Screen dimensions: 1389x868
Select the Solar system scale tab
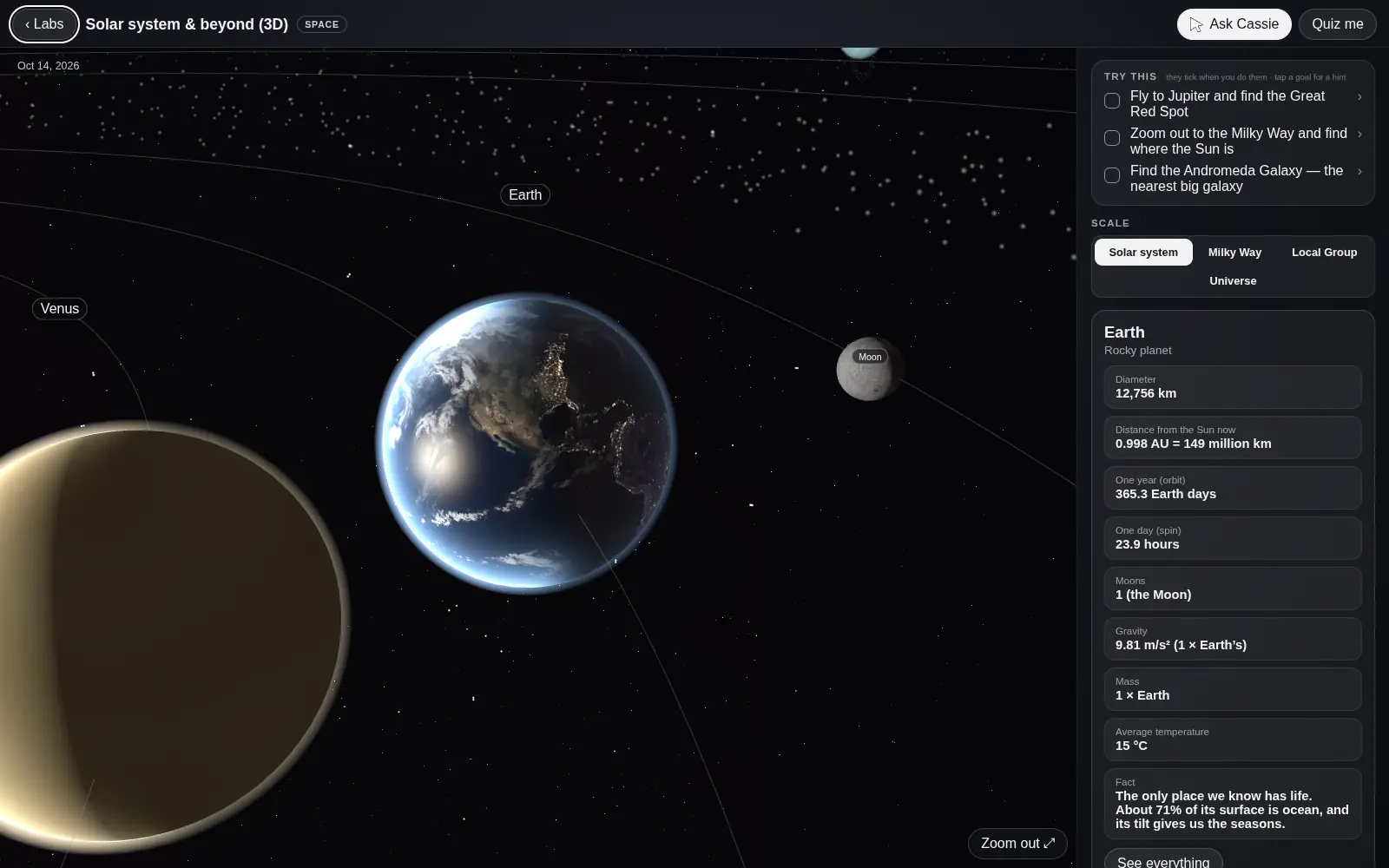[x=1143, y=253]
